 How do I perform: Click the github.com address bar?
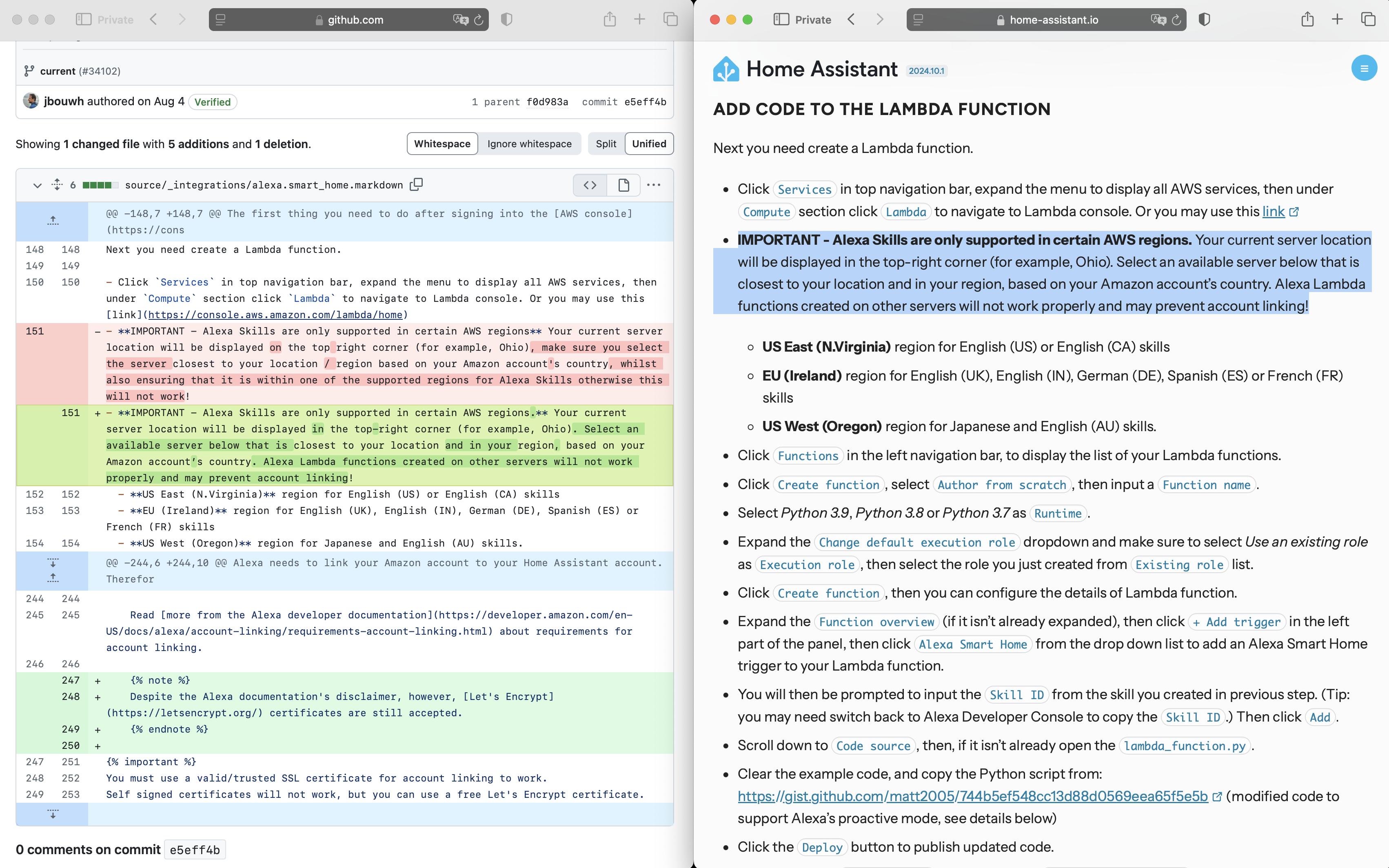click(x=348, y=20)
